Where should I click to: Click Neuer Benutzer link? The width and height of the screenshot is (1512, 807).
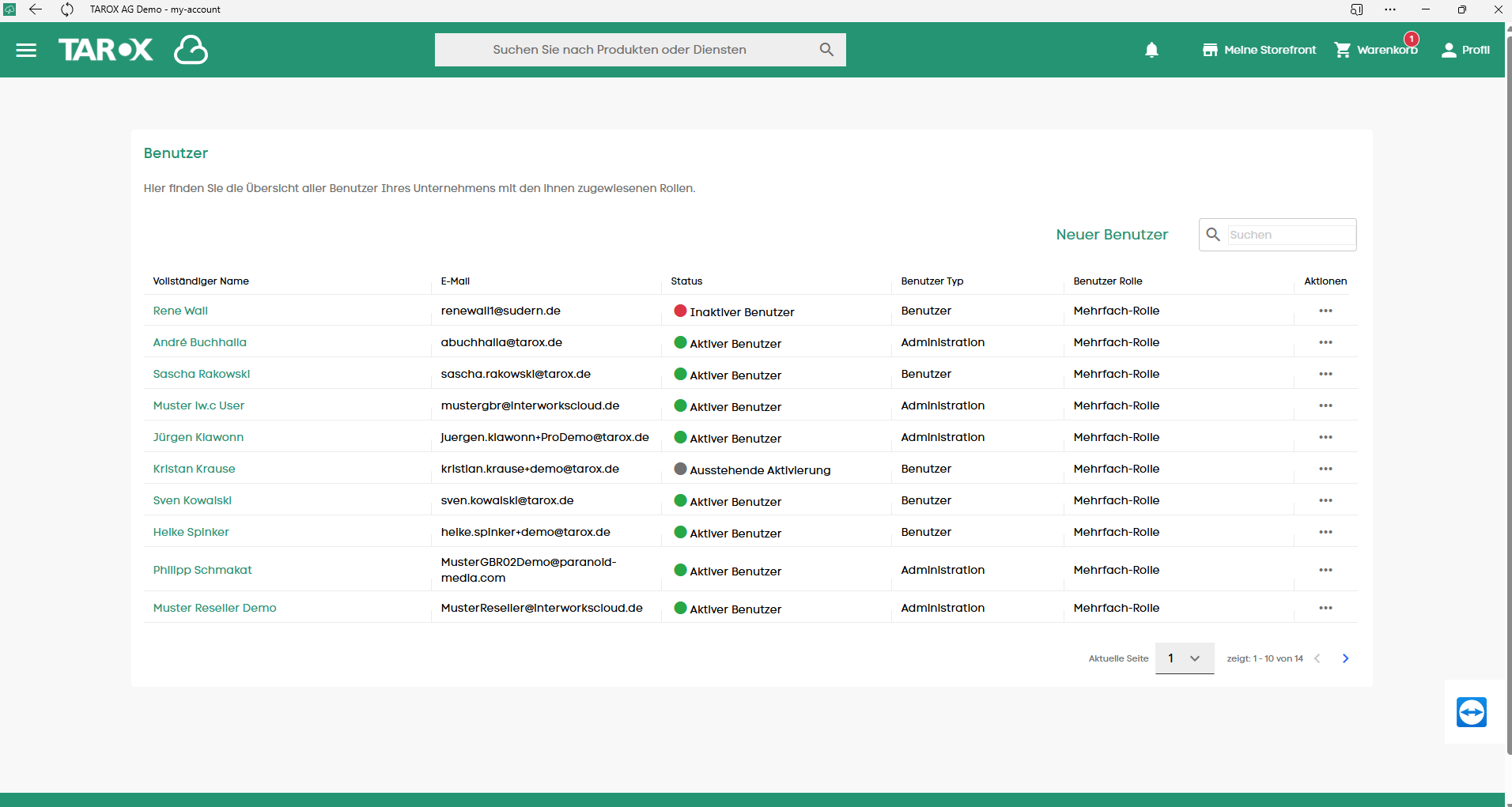[1112, 235]
